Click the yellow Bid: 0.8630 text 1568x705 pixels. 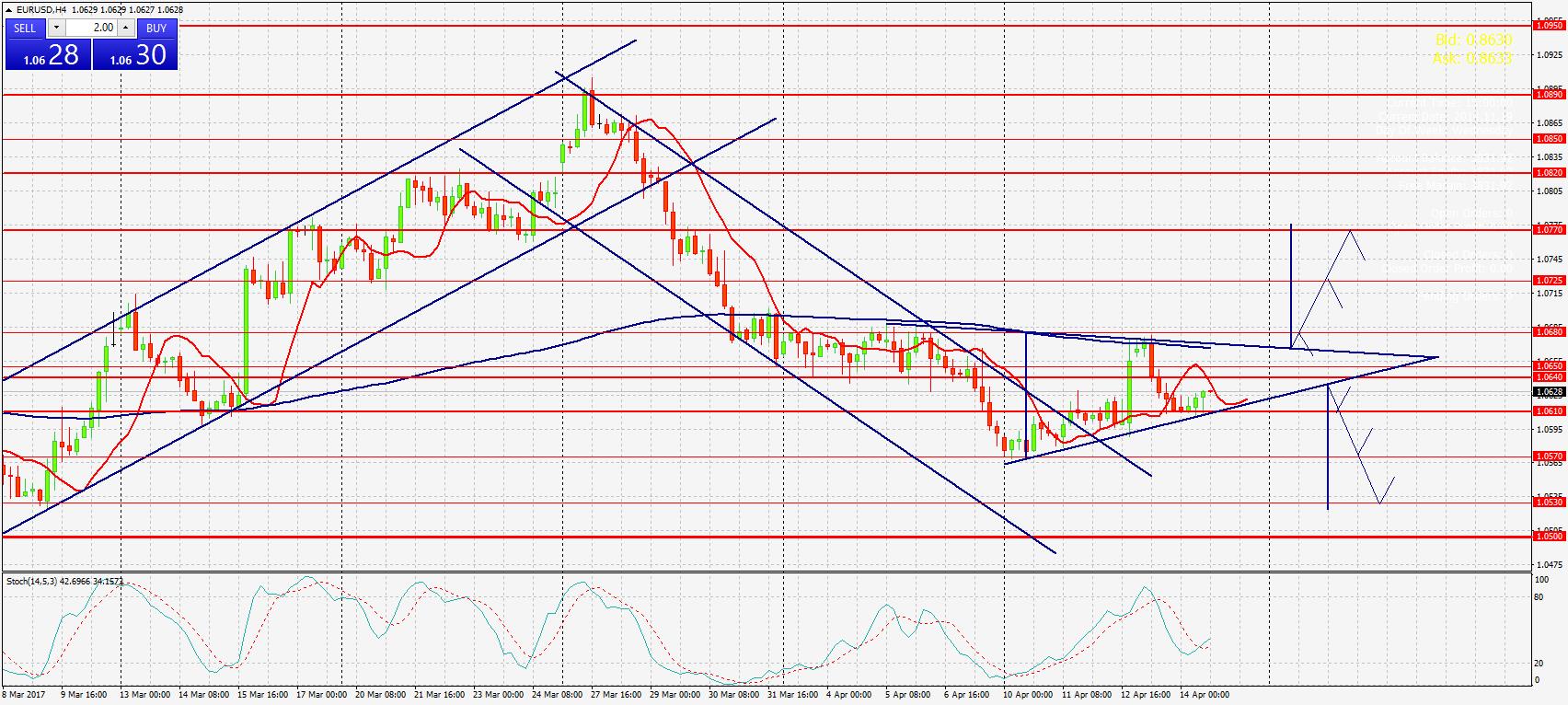[x=1472, y=40]
